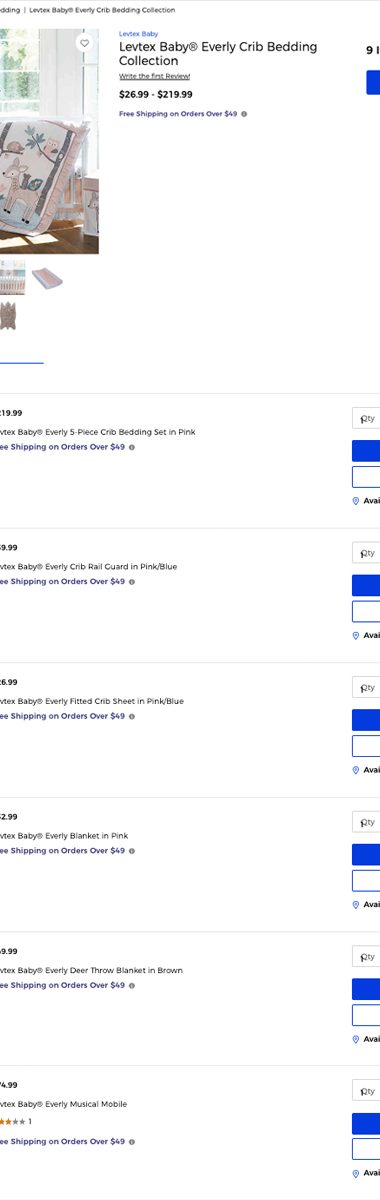This screenshot has height=1200, width=380.
Task: Click info icon next to 5-Piece Set shipping
Action: click(x=131, y=447)
